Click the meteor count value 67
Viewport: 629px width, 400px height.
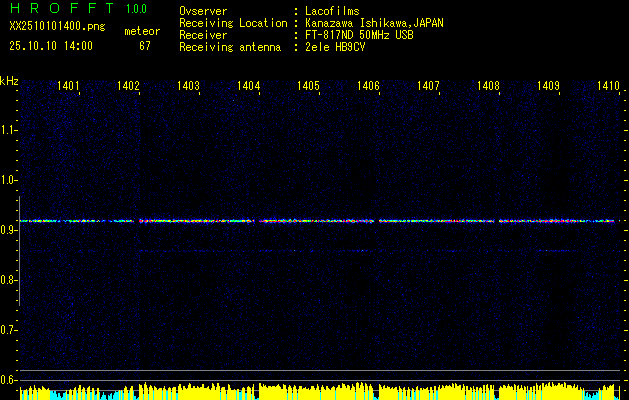coord(145,45)
